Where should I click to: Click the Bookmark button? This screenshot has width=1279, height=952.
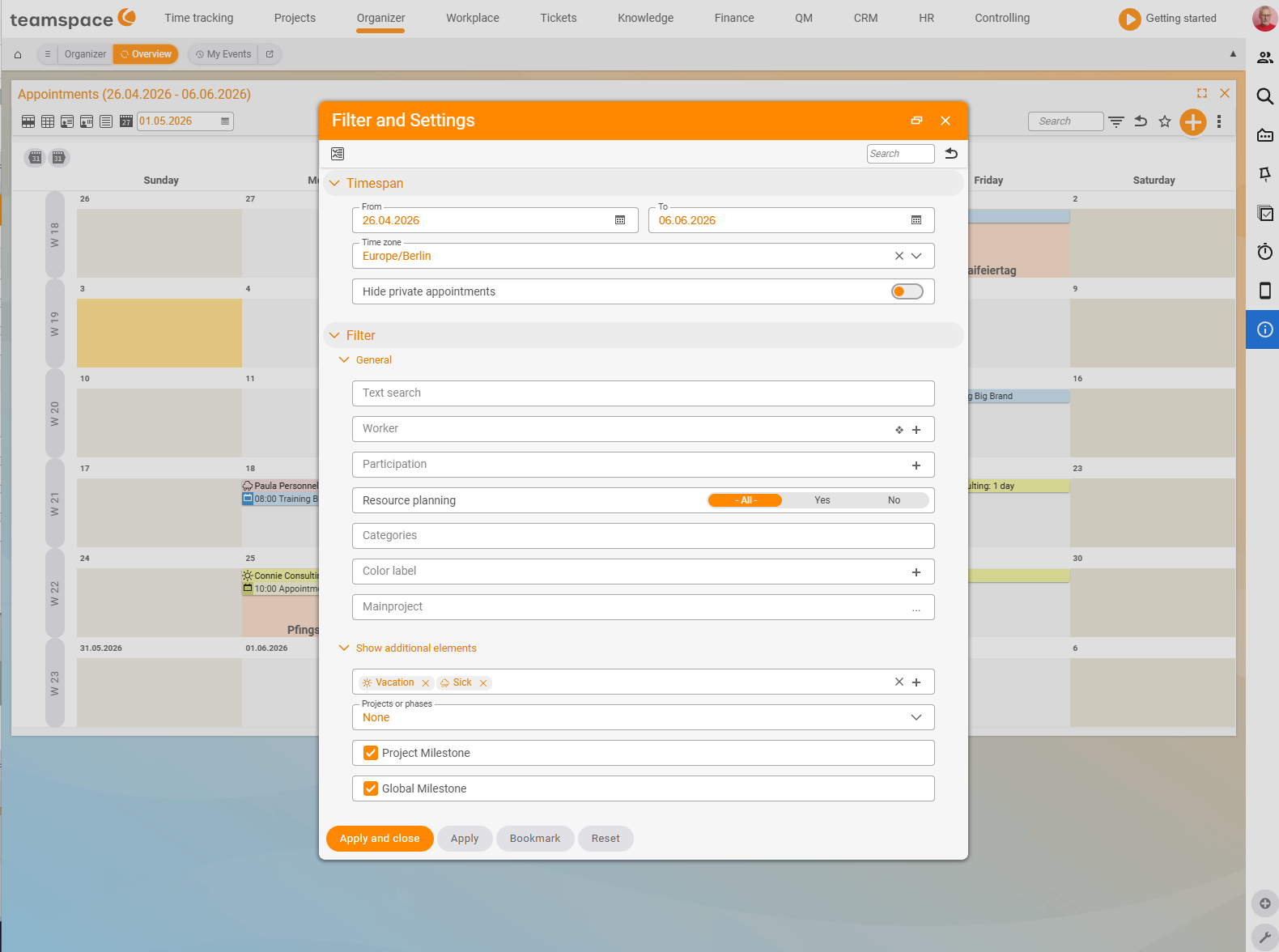click(535, 839)
